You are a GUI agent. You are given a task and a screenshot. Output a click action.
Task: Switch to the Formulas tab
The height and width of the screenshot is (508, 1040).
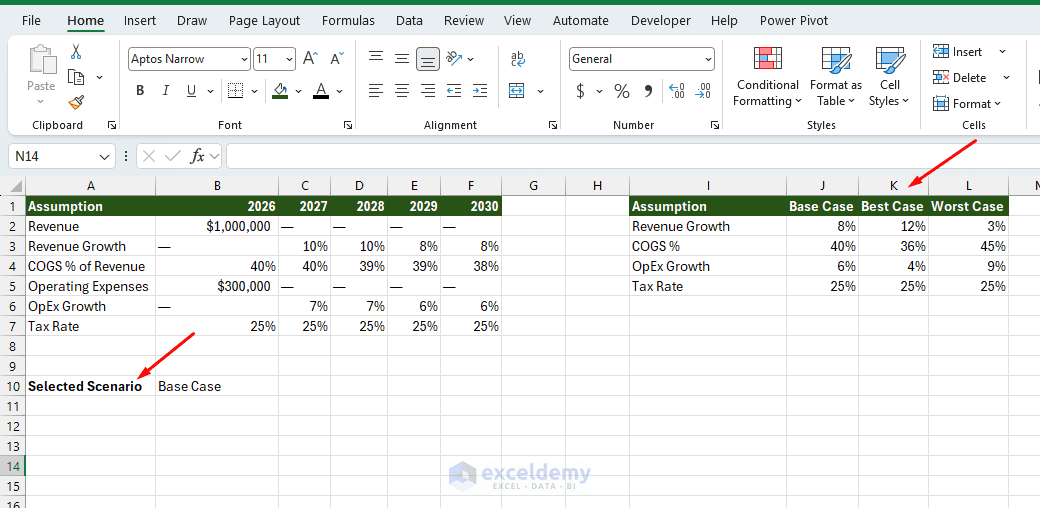tap(348, 21)
